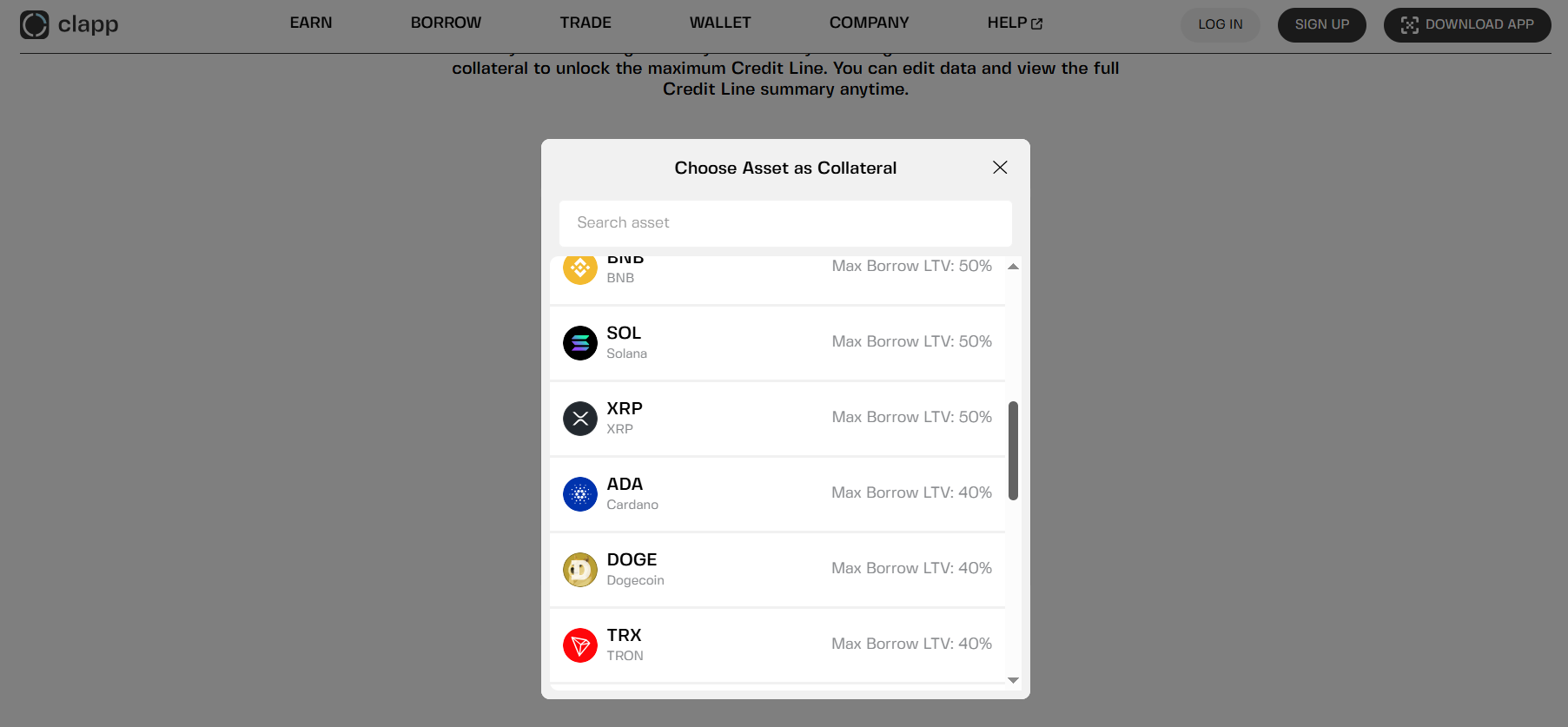This screenshot has height=727, width=1568.
Task: Close the Choose Asset as Collateral dialog
Action: click(1000, 168)
